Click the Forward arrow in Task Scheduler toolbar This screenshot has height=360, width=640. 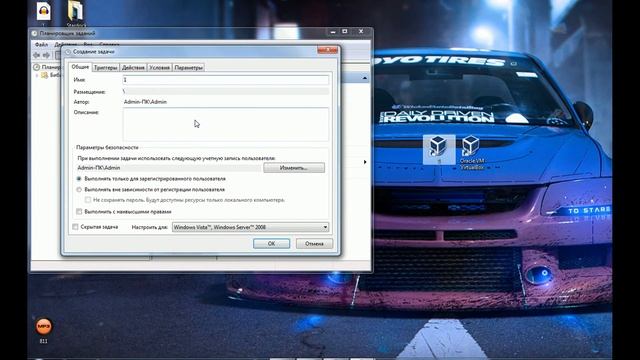click(x=47, y=55)
